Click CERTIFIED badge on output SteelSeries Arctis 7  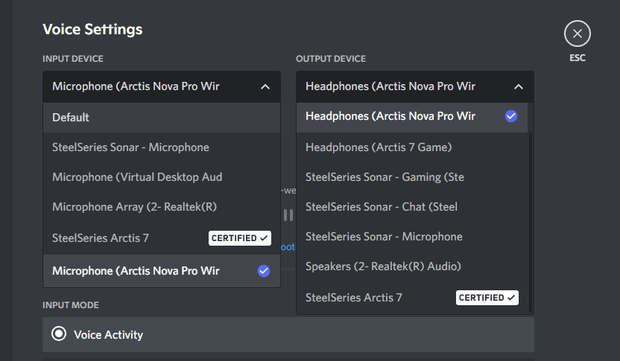[487, 298]
